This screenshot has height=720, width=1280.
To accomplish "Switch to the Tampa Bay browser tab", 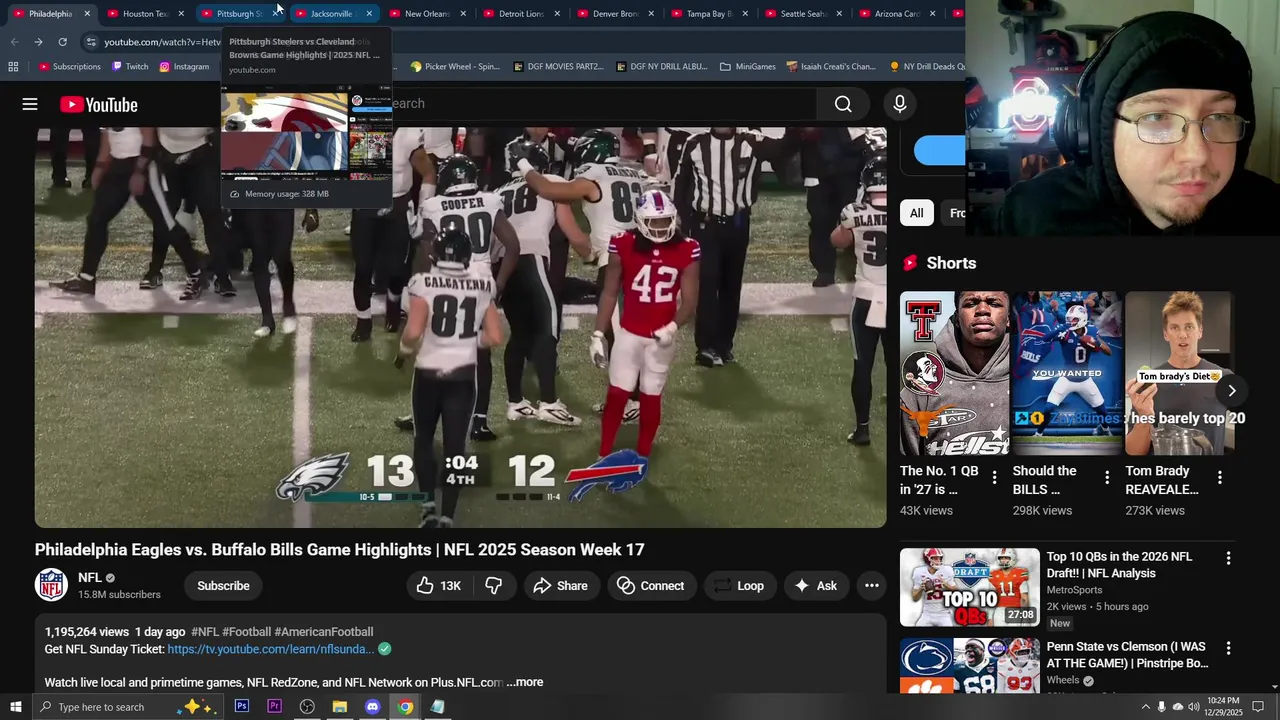I will click(x=708, y=14).
